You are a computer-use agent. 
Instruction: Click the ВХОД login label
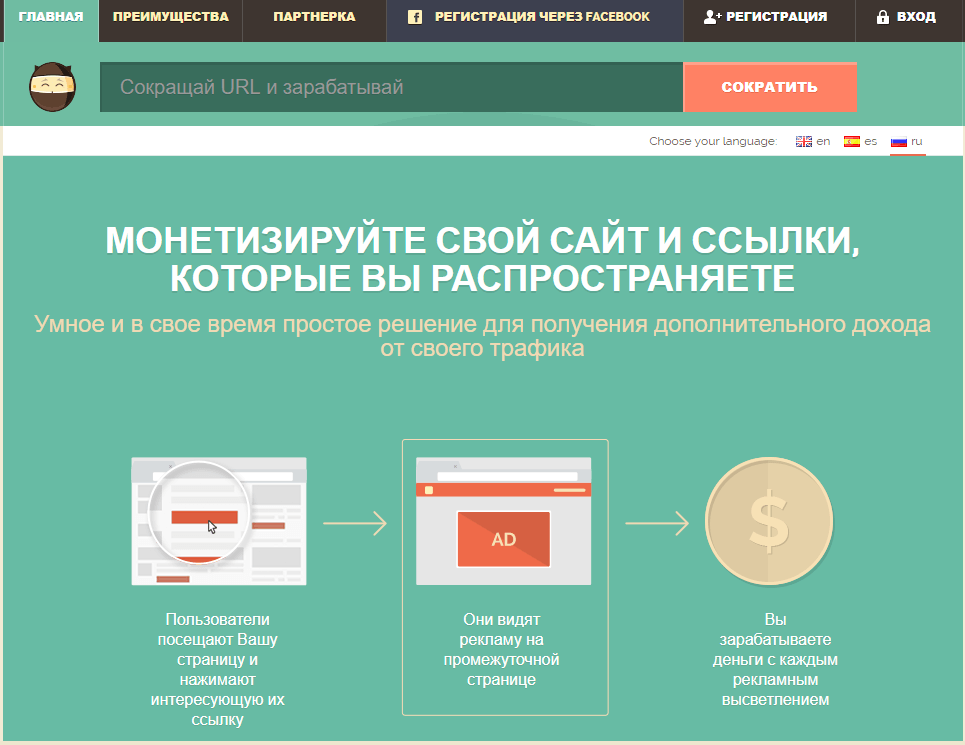click(x=916, y=17)
